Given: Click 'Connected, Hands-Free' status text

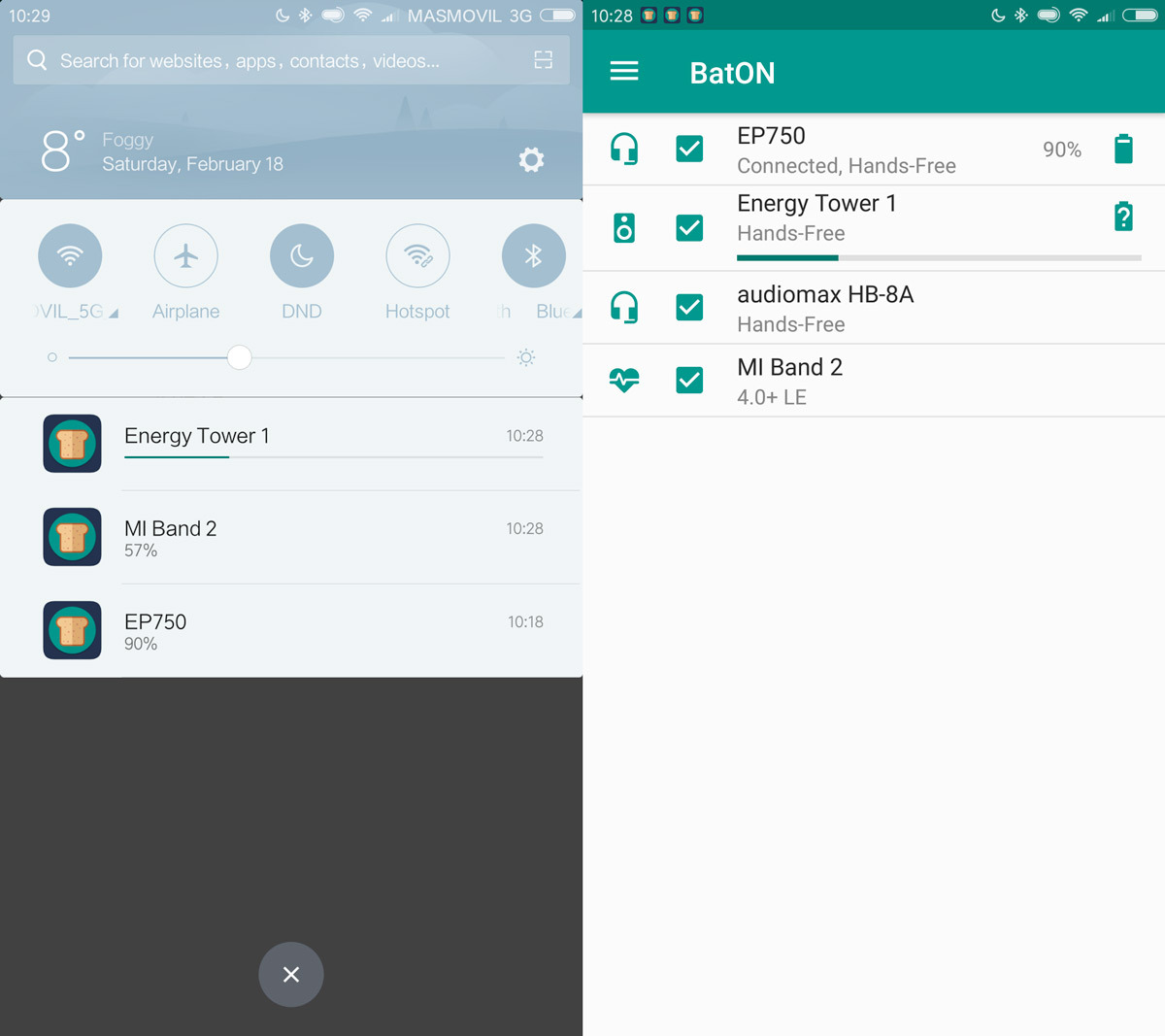Looking at the screenshot, I should (847, 166).
